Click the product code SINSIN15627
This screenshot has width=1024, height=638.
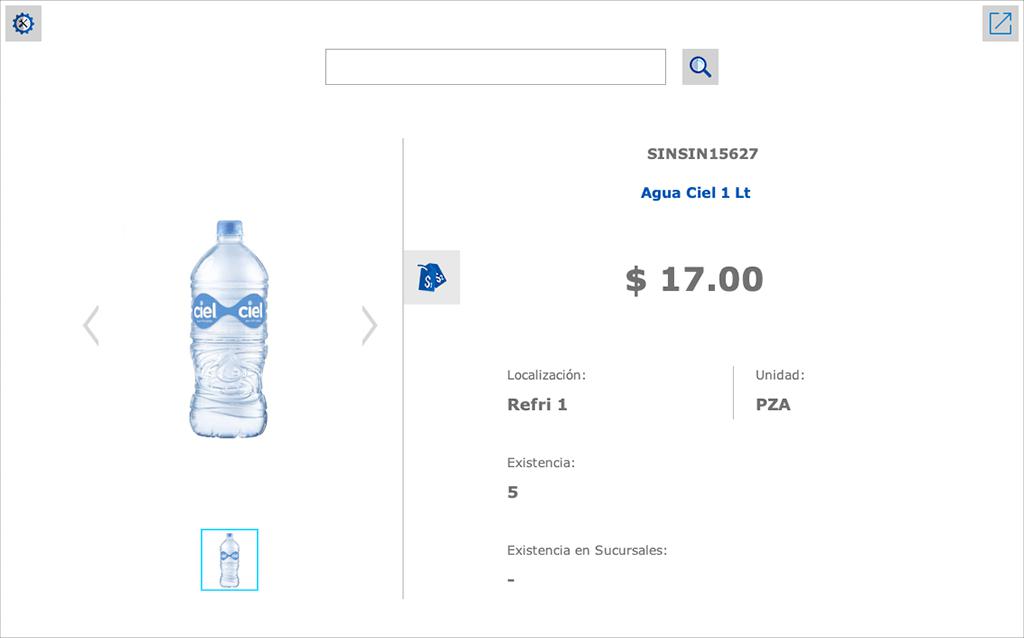(x=702, y=154)
